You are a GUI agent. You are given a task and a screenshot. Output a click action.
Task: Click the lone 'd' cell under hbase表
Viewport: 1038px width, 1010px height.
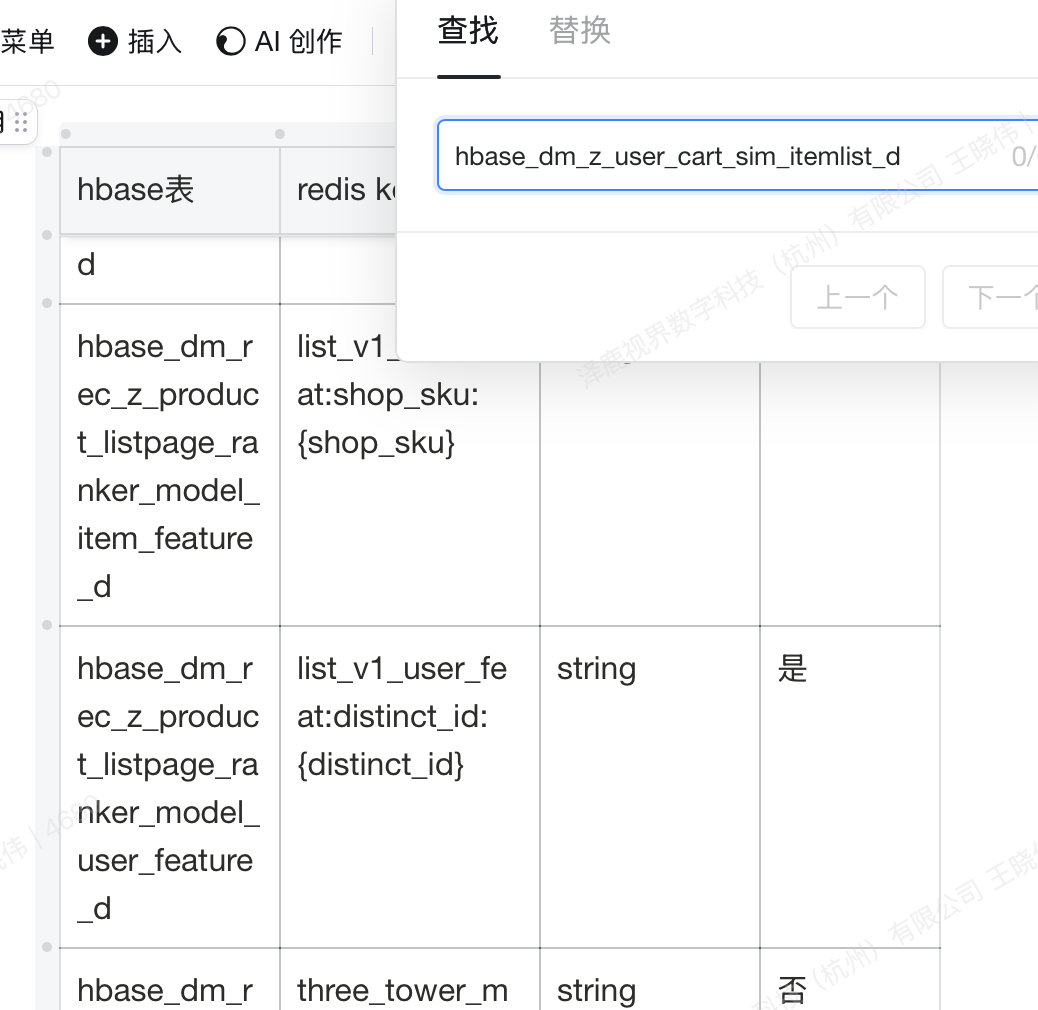pyautogui.click(x=170, y=269)
